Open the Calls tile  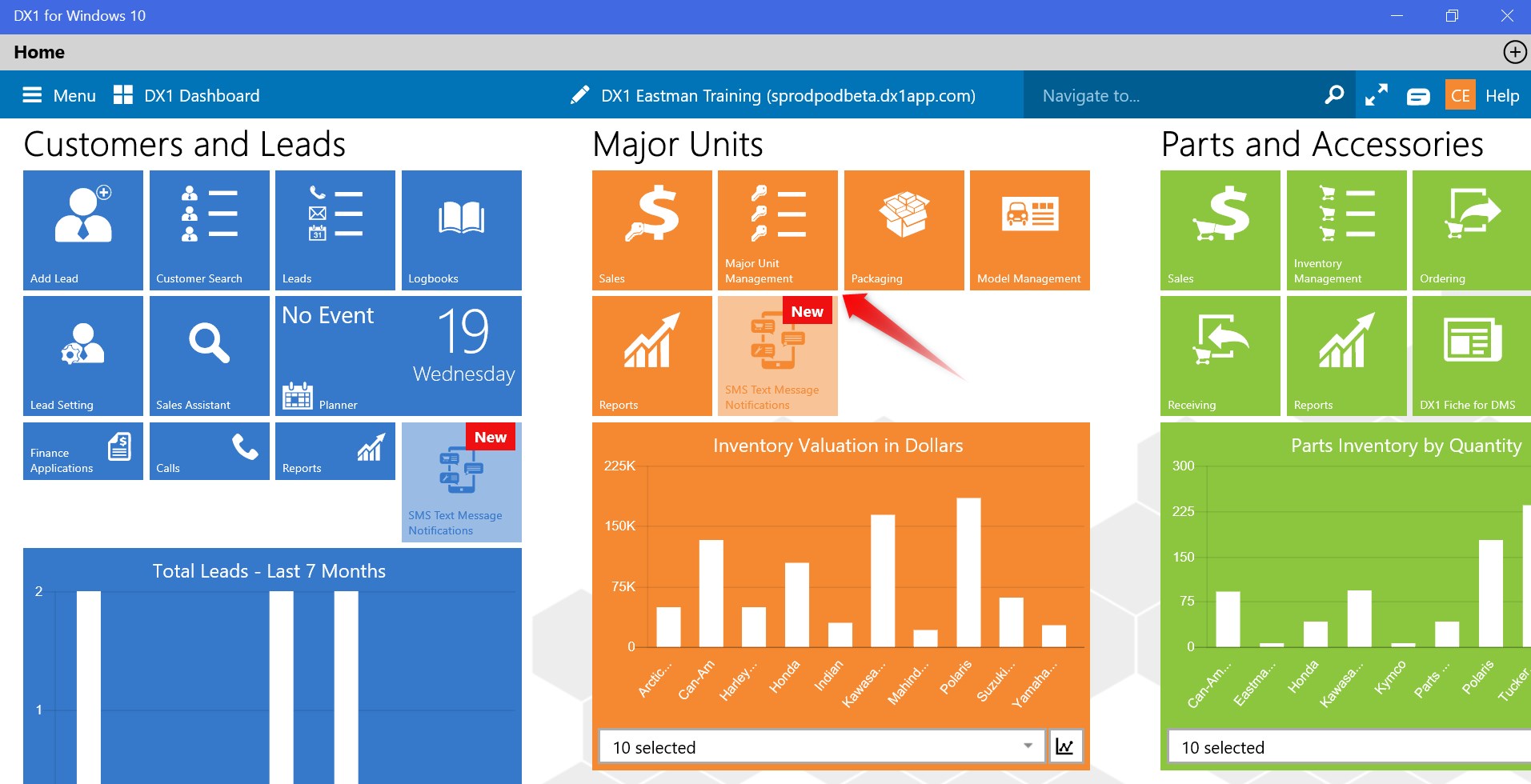(x=210, y=451)
